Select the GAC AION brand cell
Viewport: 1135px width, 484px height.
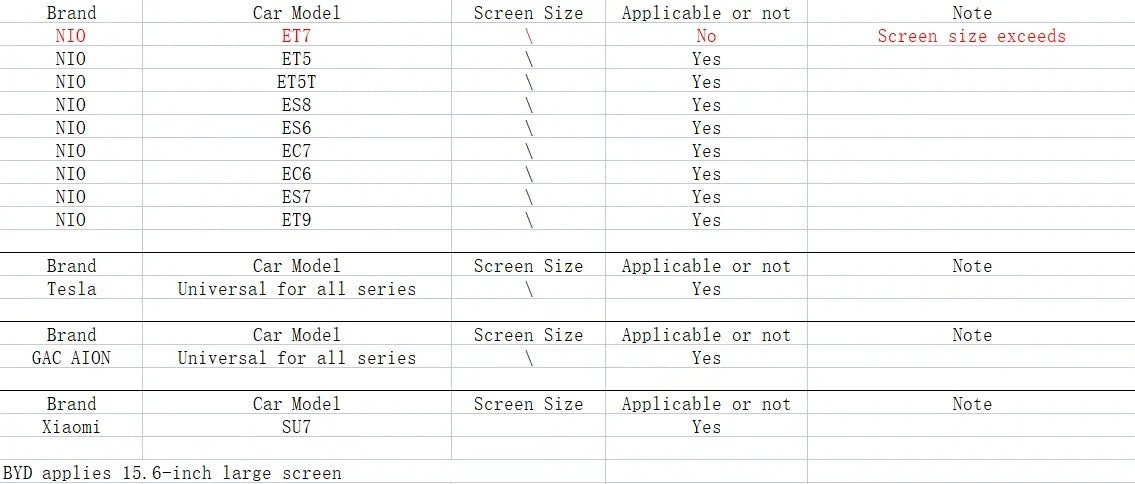(x=72, y=358)
